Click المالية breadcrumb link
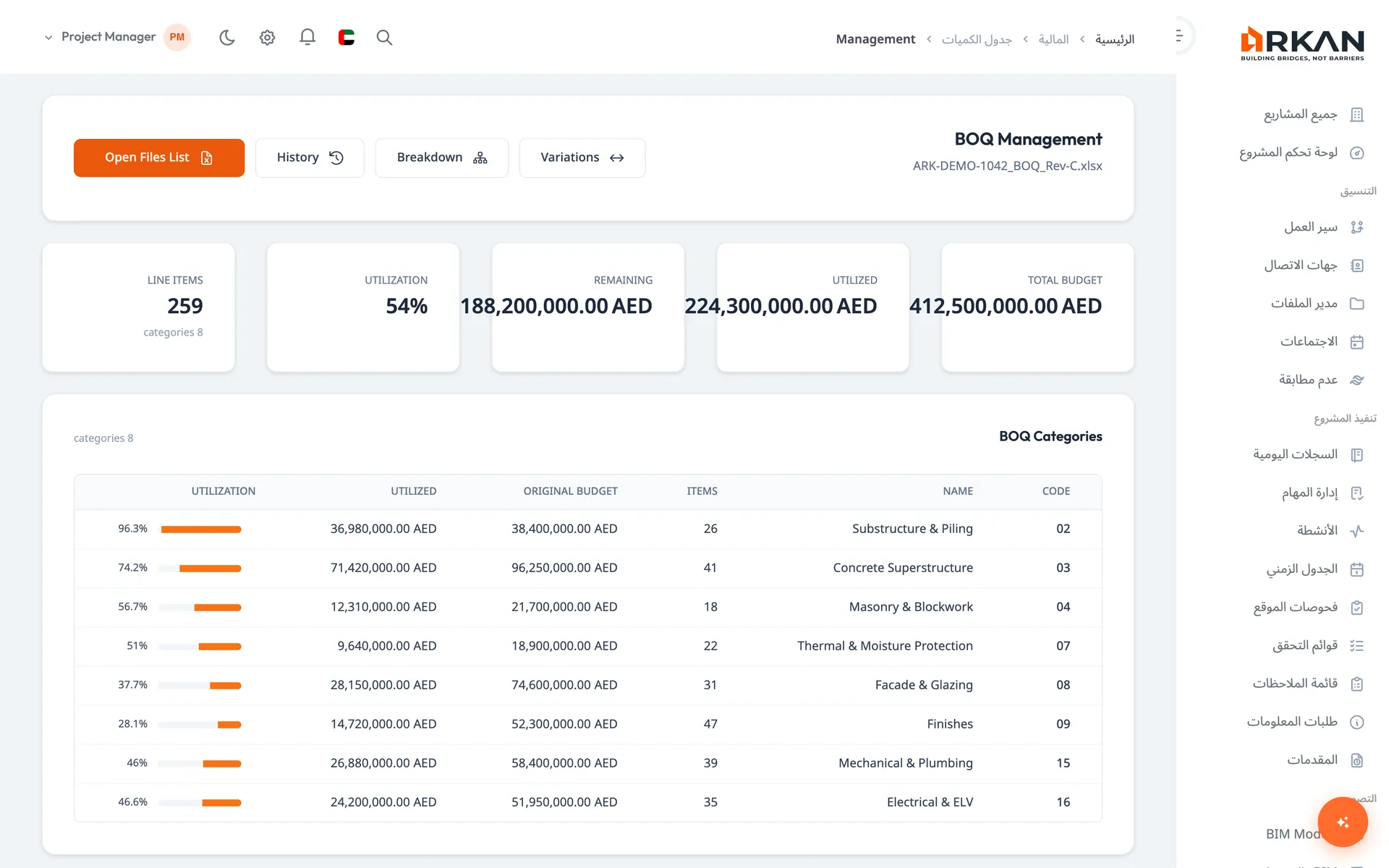 1053,39
